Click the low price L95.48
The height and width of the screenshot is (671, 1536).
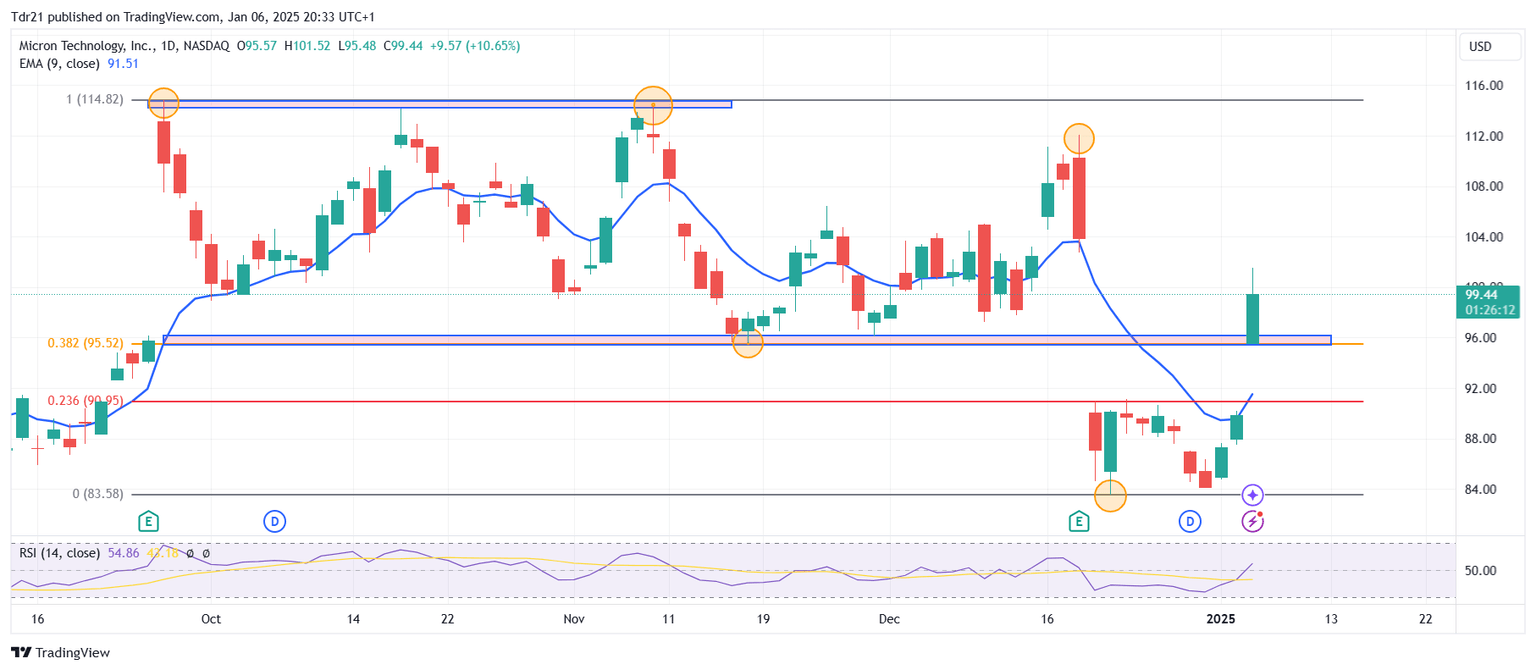pos(358,46)
